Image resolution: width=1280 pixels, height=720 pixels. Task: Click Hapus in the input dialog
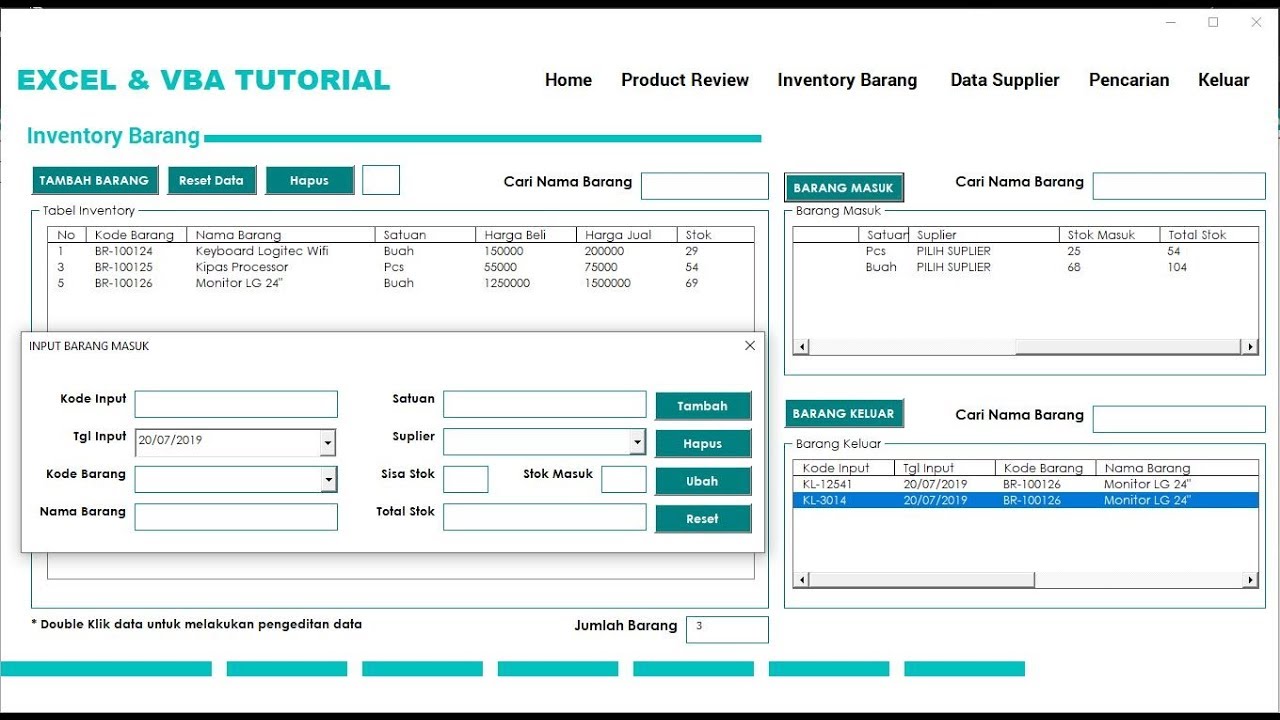click(x=703, y=444)
